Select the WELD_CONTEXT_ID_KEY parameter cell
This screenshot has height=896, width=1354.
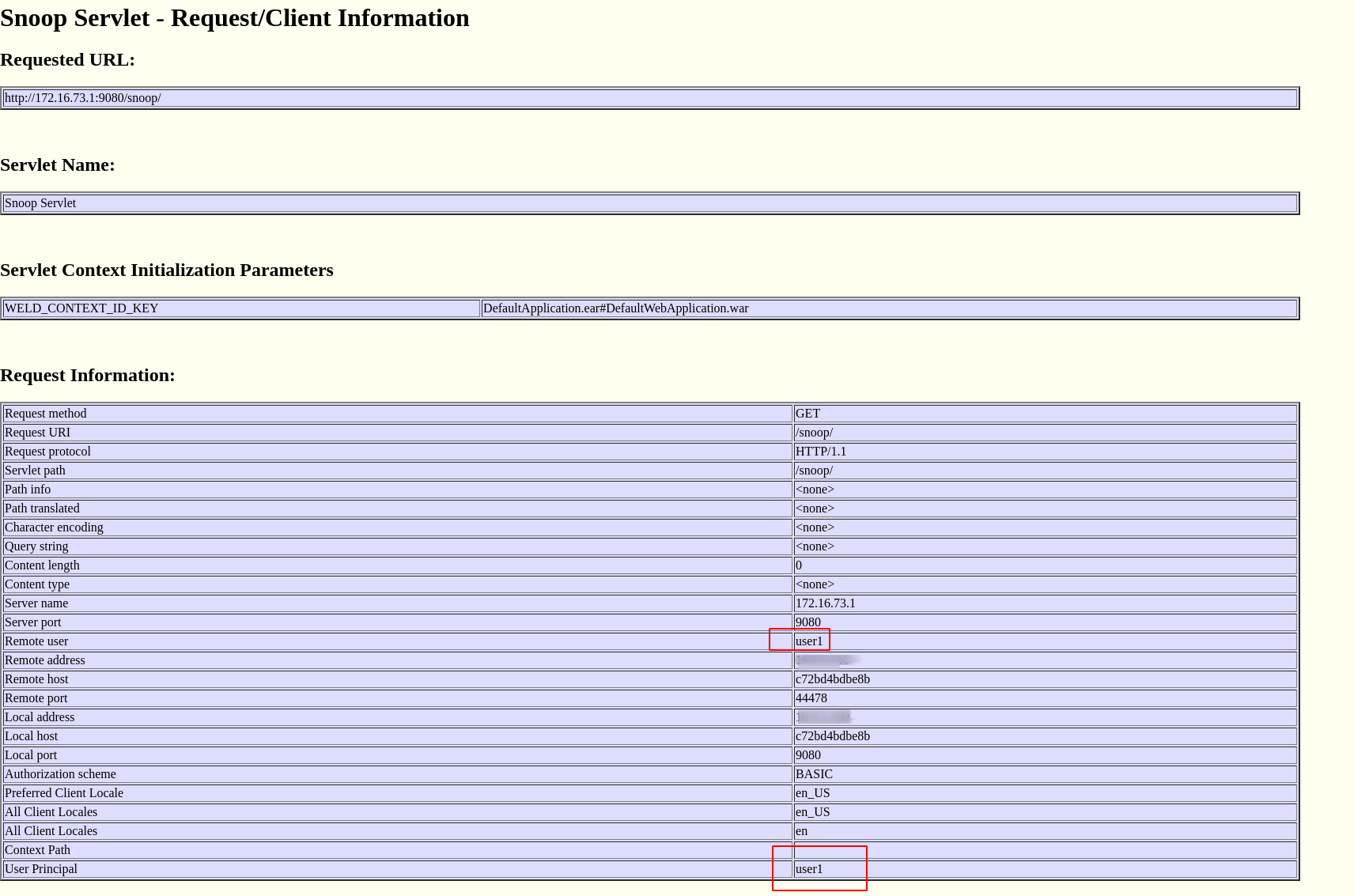pos(81,308)
